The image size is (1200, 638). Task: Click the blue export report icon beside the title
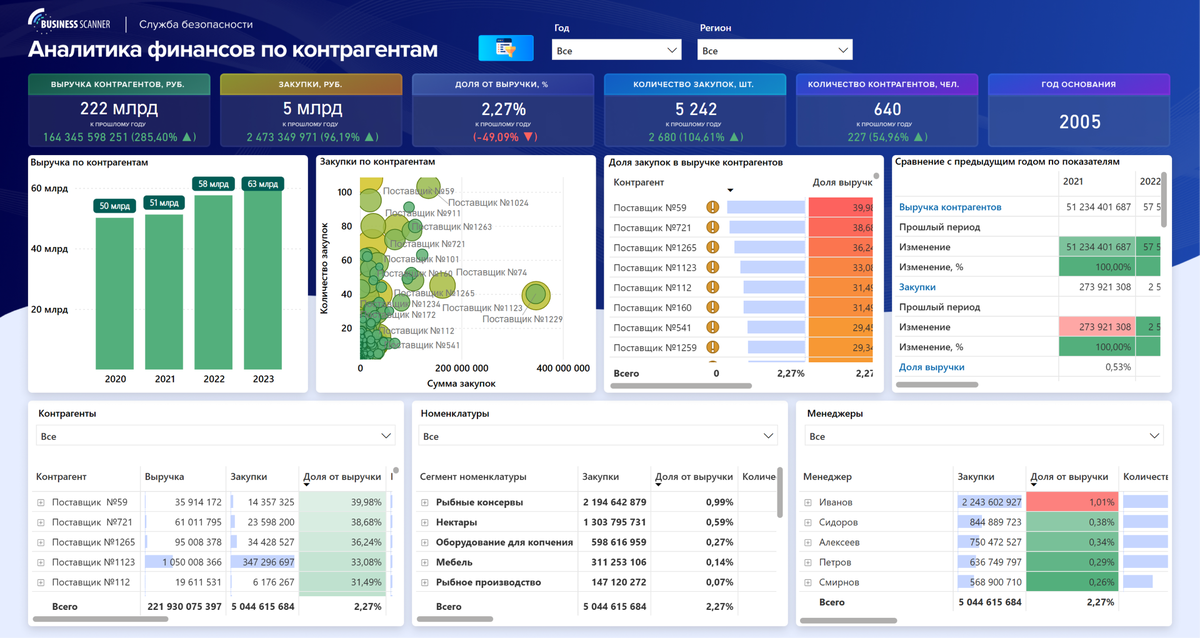coord(505,47)
